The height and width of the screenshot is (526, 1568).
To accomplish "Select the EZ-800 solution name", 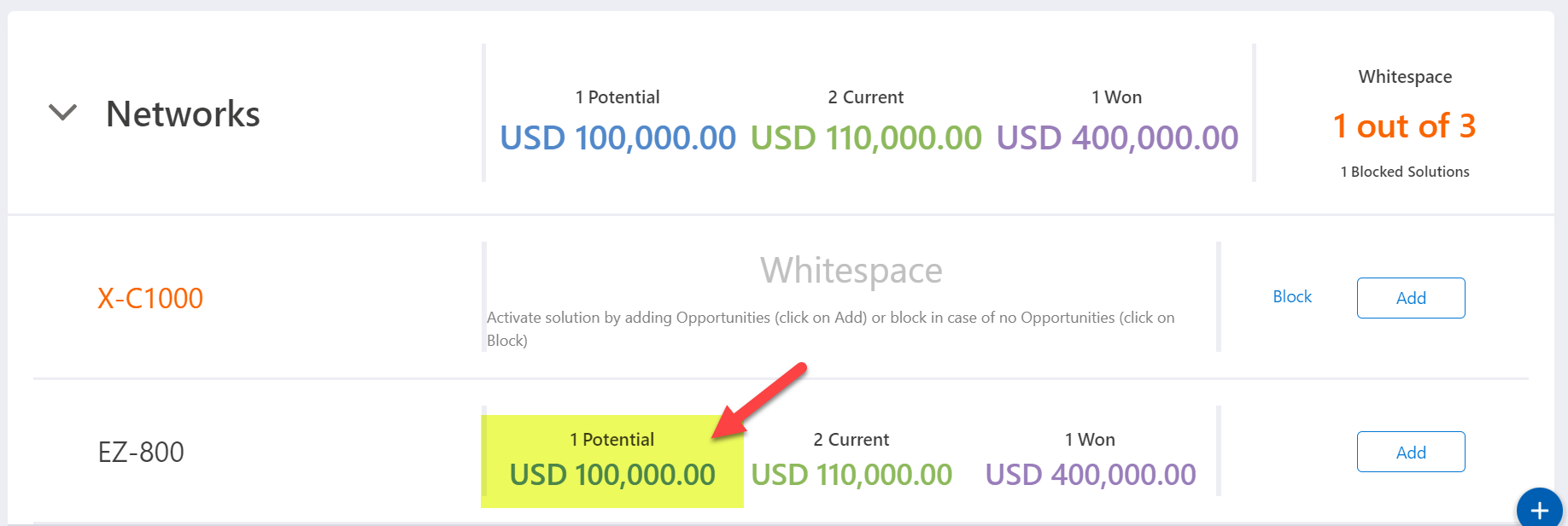I will click(141, 452).
